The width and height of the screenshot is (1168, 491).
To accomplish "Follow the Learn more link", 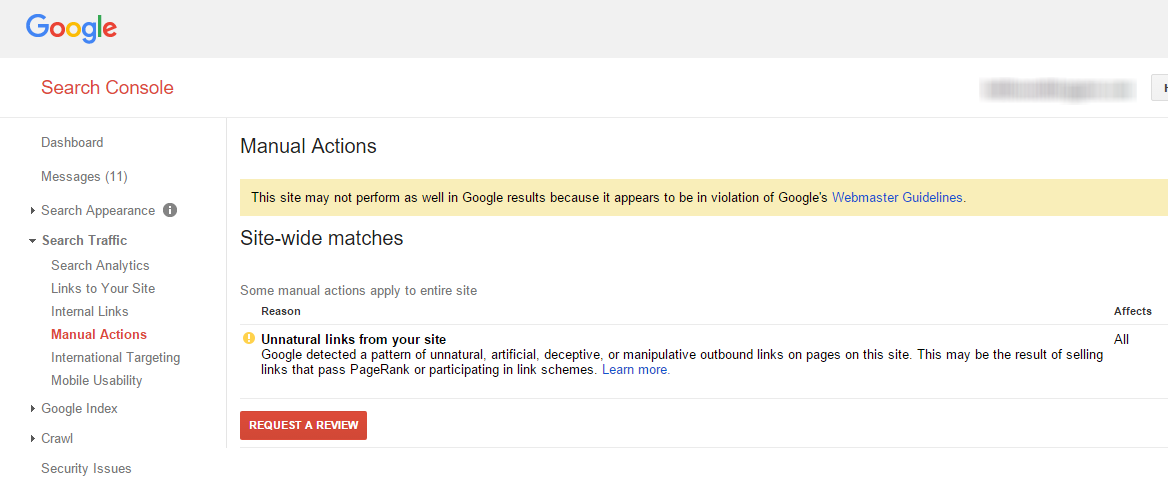I will pyautogui.click(x=635, y=370).
